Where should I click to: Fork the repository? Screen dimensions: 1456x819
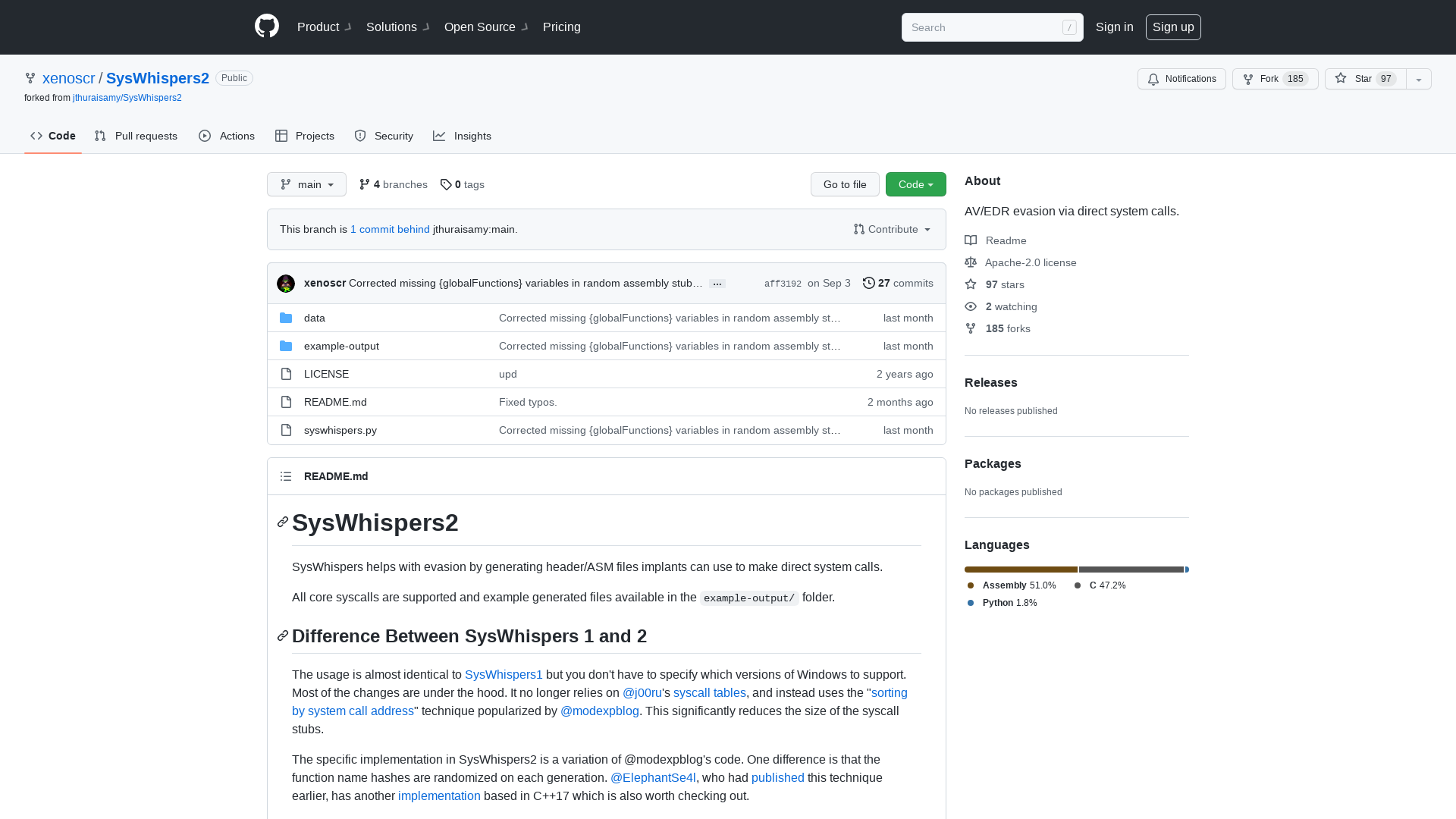(1275, 79)
